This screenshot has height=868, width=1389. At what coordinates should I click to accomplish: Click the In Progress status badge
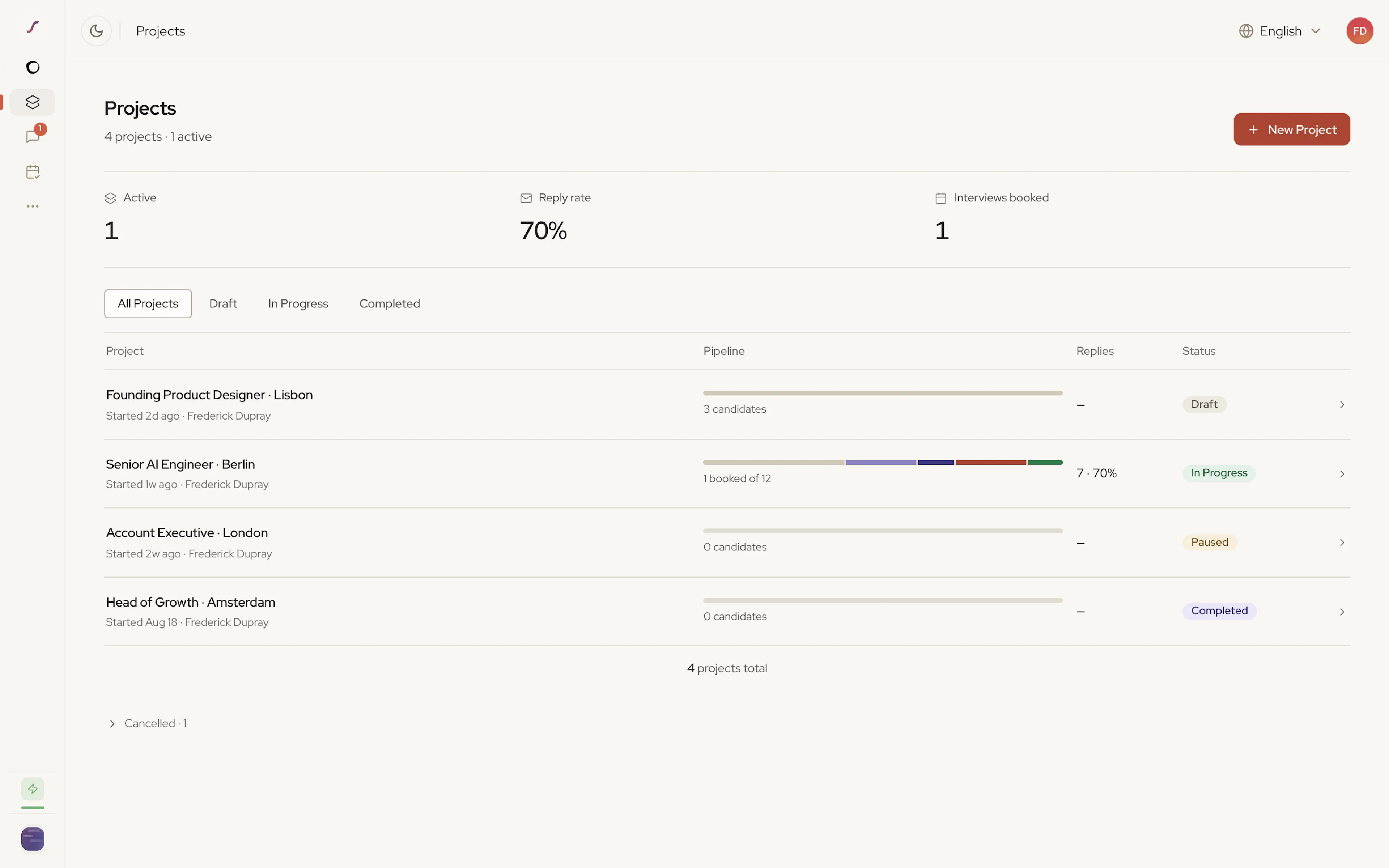coord(1219,473)
